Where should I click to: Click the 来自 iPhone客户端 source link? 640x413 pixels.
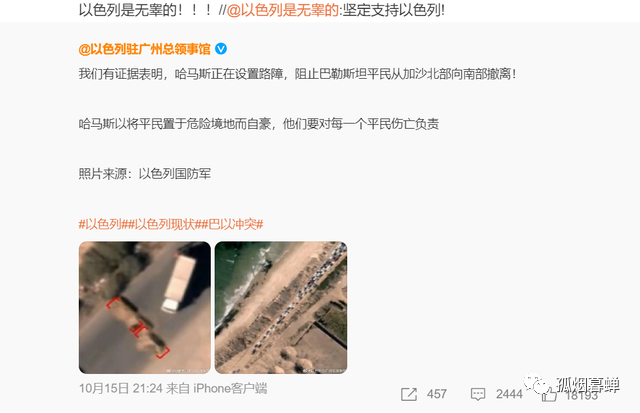click(x=216, y=388)
